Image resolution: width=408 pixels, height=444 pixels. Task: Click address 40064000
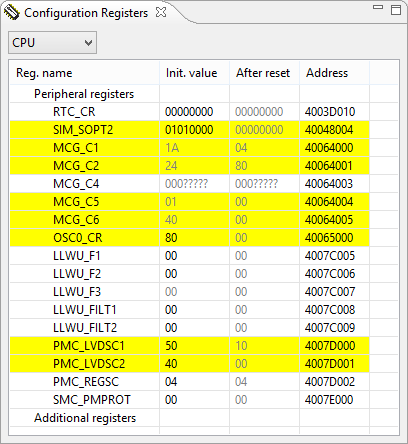pyautogui.click(x=329, y=148)
